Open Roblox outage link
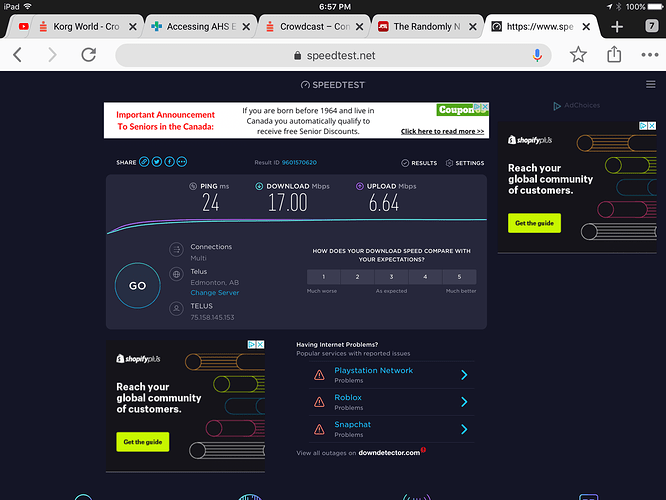This screenshot has width=666, height=500. (x=348, y=398)
